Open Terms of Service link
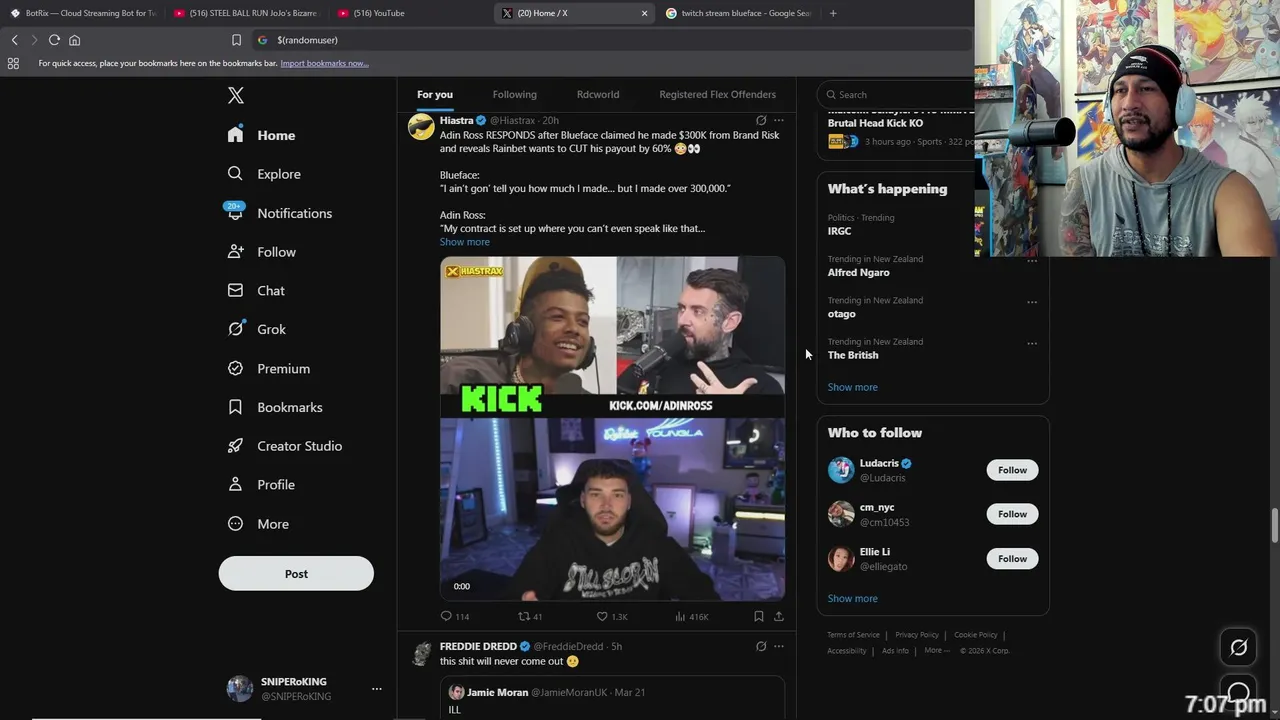The height and width of the screenshot is (720, 1280). (x=853, y=634)
